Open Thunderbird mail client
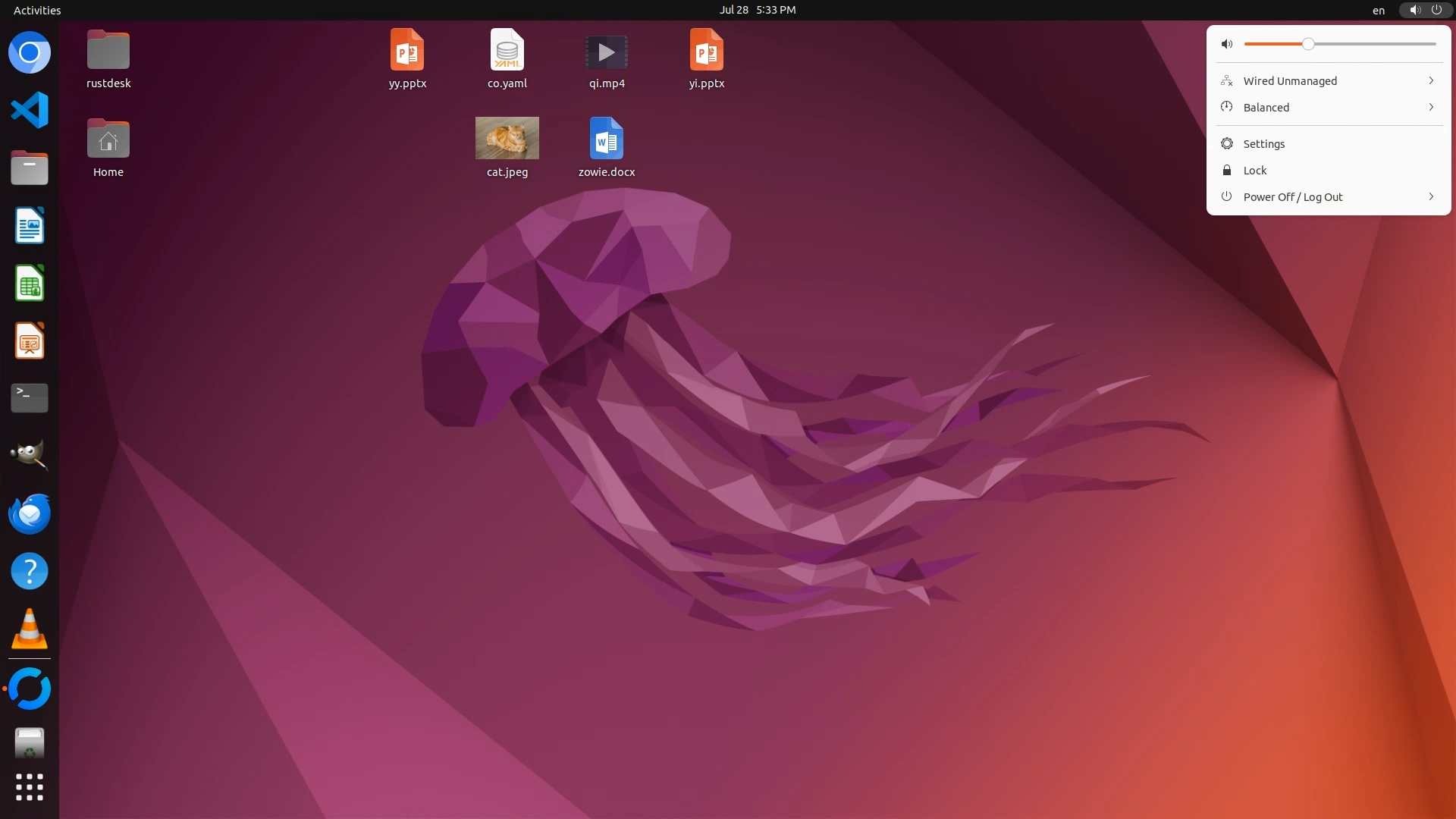 (30, 513)
